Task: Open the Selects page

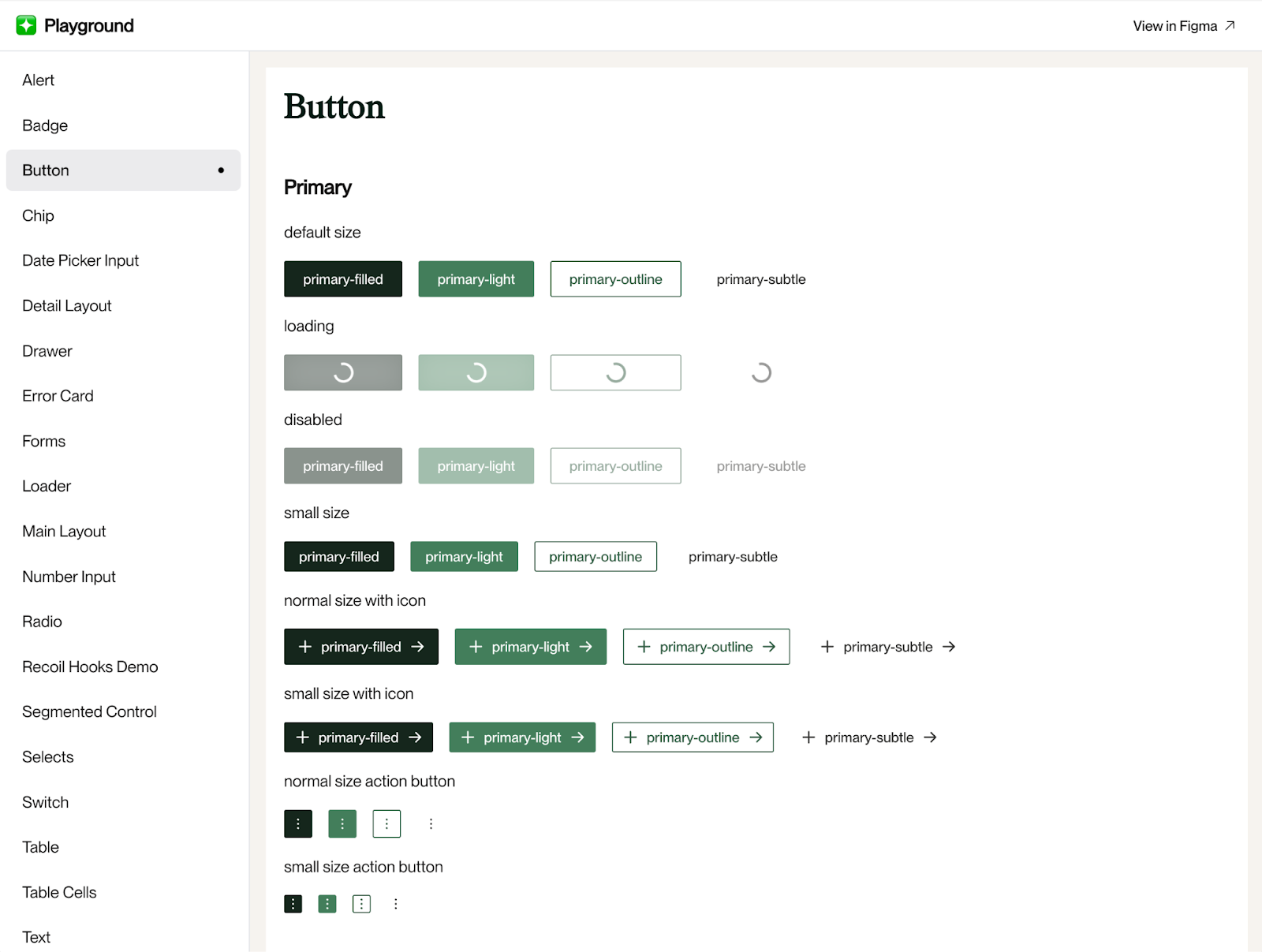Action: [x=123, y=757]
